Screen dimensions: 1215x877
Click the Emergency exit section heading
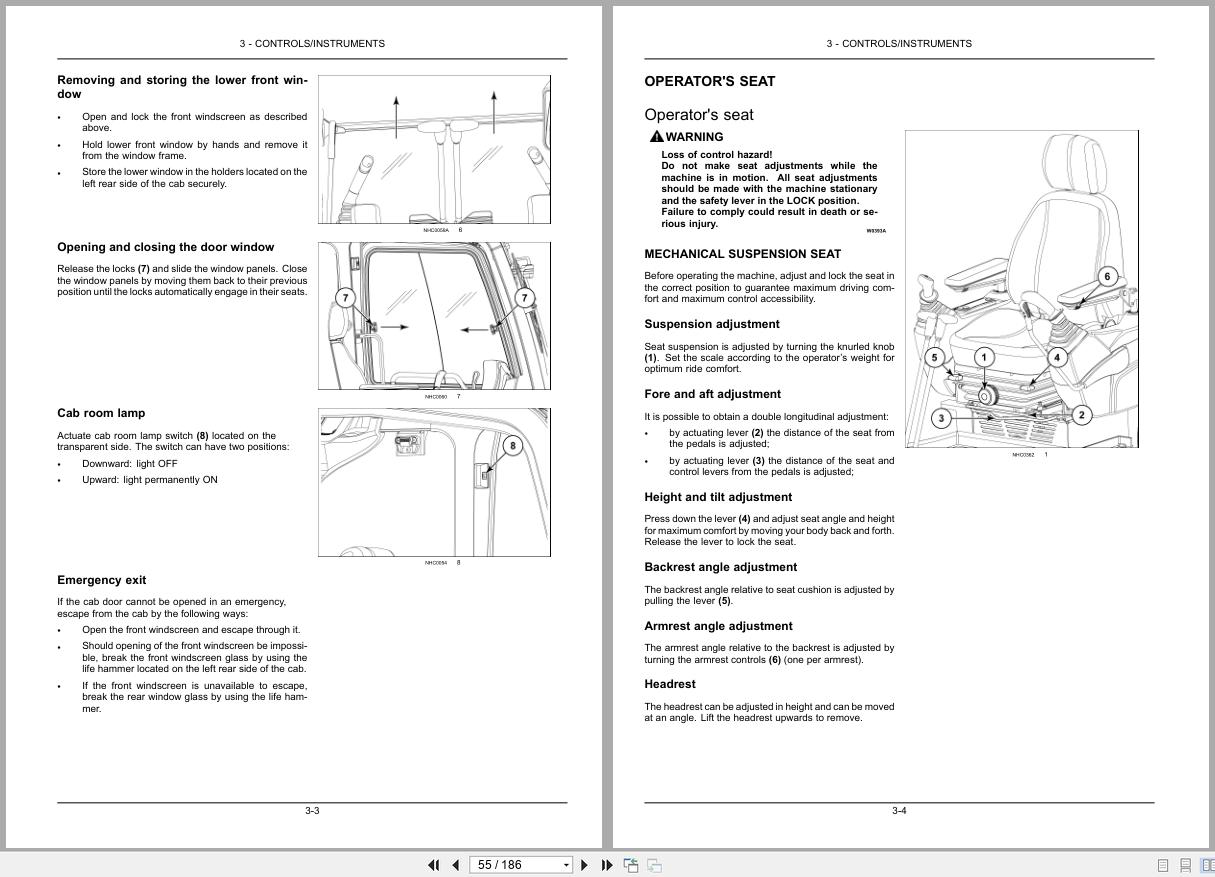[101, 580]
